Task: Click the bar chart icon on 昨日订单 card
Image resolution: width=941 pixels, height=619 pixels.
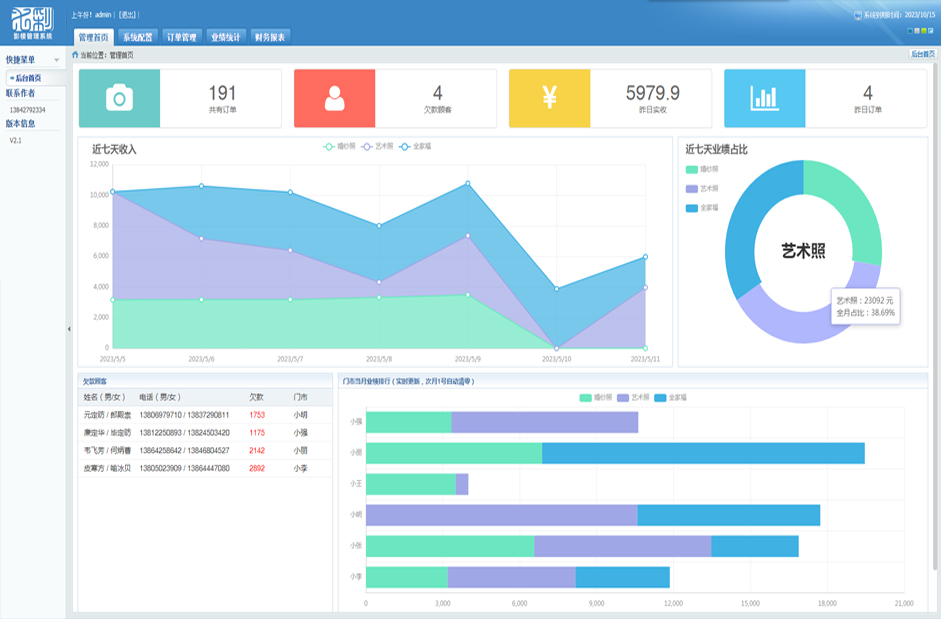Action: pyautogui.click(x=765, y=98)
